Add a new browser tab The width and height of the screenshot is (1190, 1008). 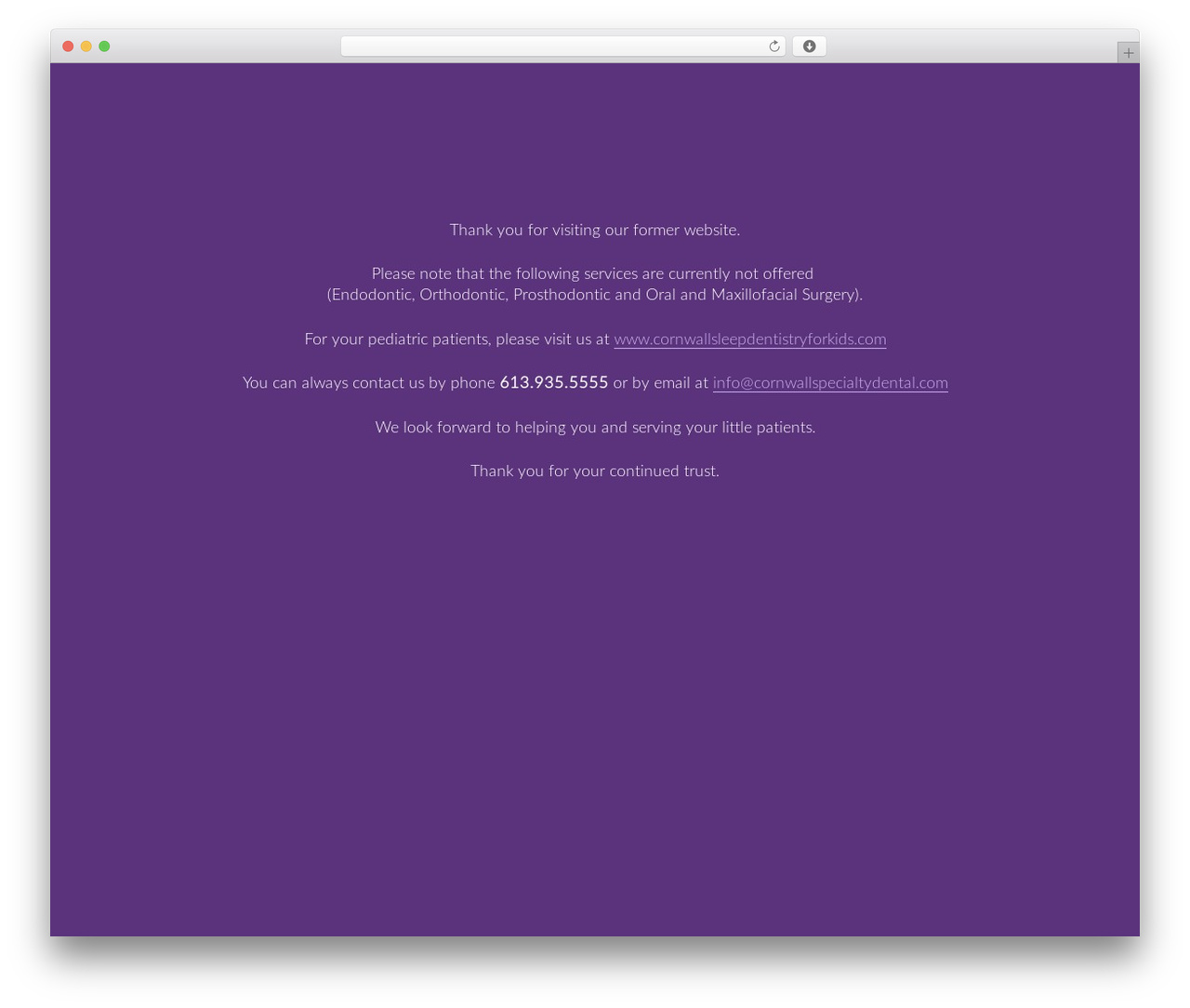(x=1128, y=53)
